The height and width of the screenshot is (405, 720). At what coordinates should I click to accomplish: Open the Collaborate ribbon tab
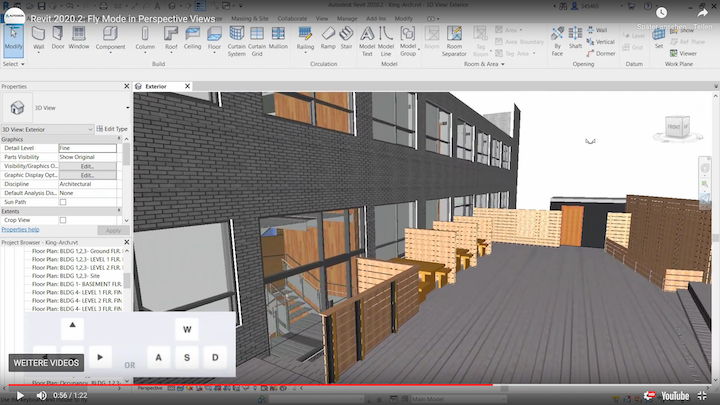click(x=292, y=19)
